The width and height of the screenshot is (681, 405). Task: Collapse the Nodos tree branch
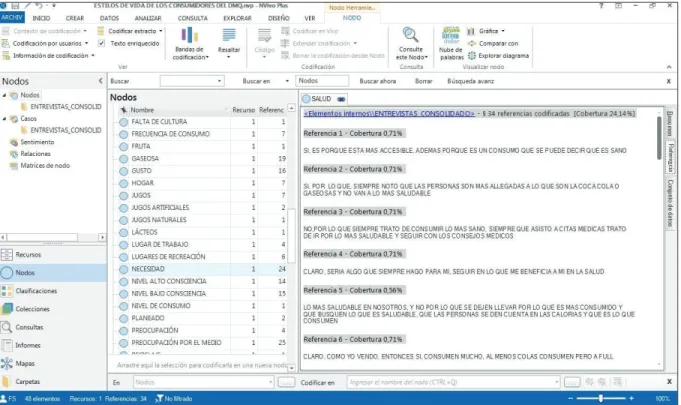click(4, 95)
